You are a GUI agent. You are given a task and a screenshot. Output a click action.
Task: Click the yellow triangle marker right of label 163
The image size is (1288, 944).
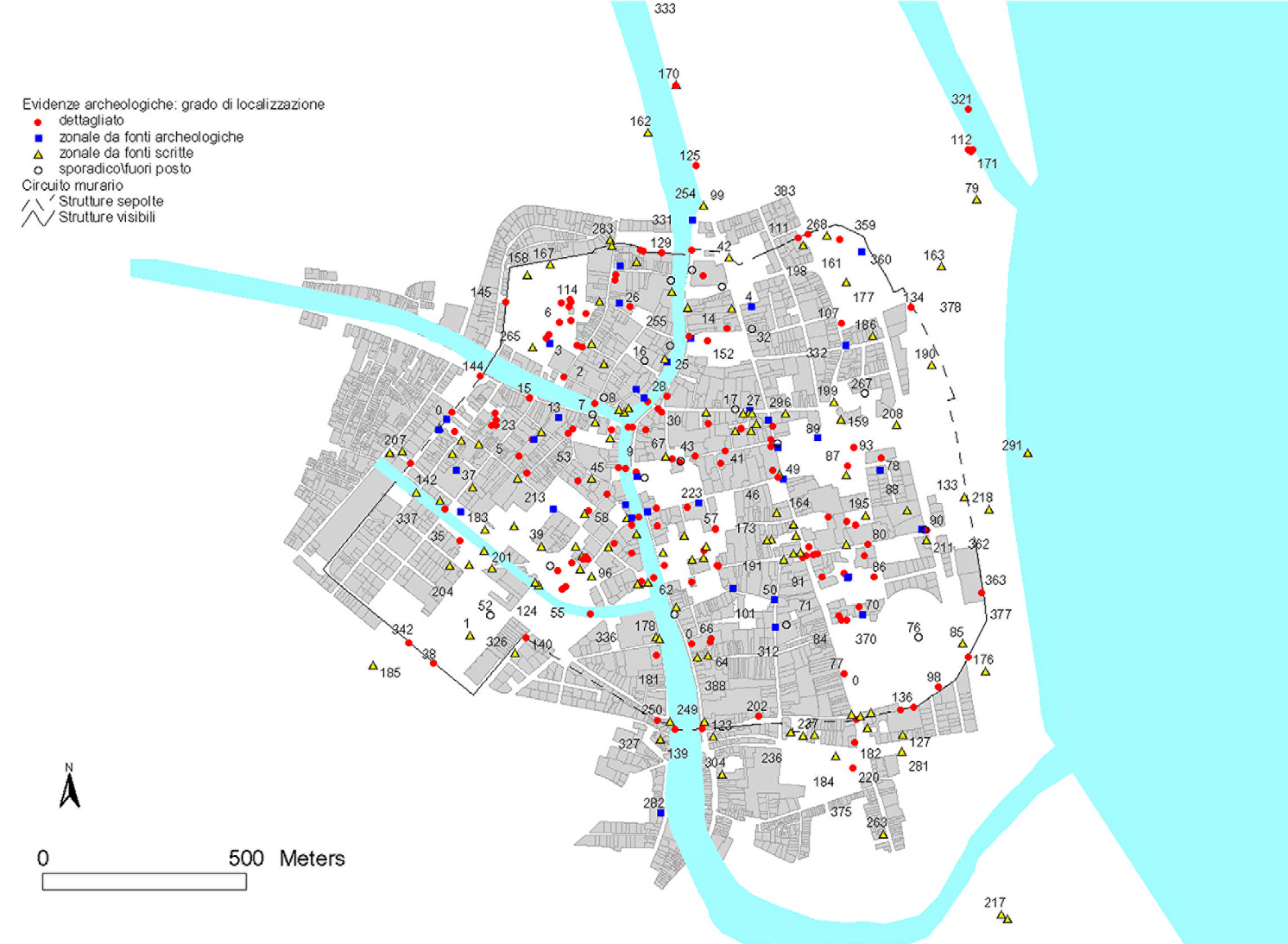pyautogui.click(x=941, y=266)
